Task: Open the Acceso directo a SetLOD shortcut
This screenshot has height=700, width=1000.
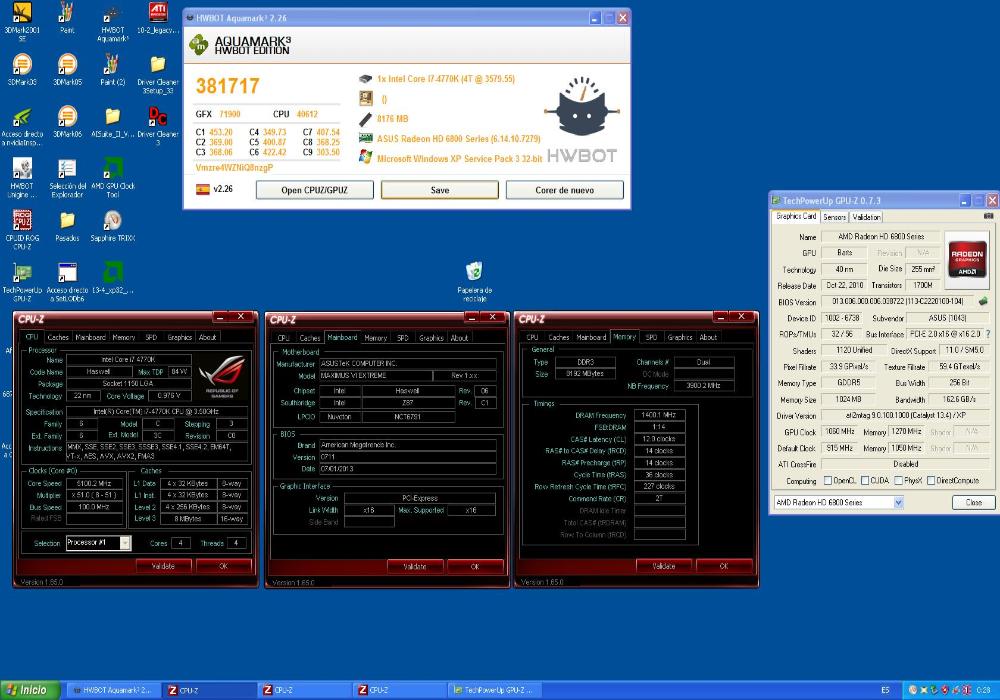Action: (67, 282)
